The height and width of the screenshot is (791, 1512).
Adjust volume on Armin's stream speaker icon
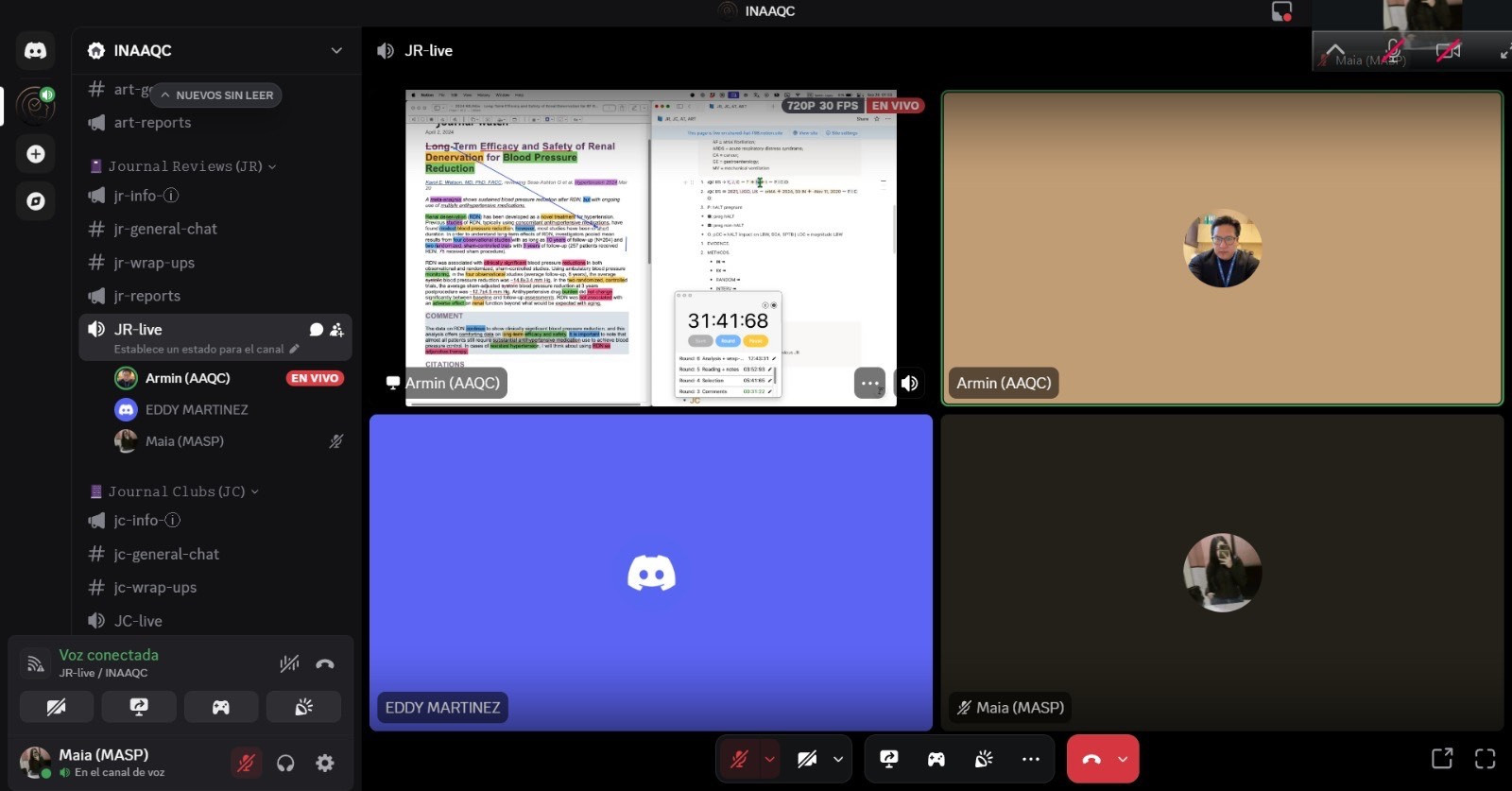(x=909, y=383)
